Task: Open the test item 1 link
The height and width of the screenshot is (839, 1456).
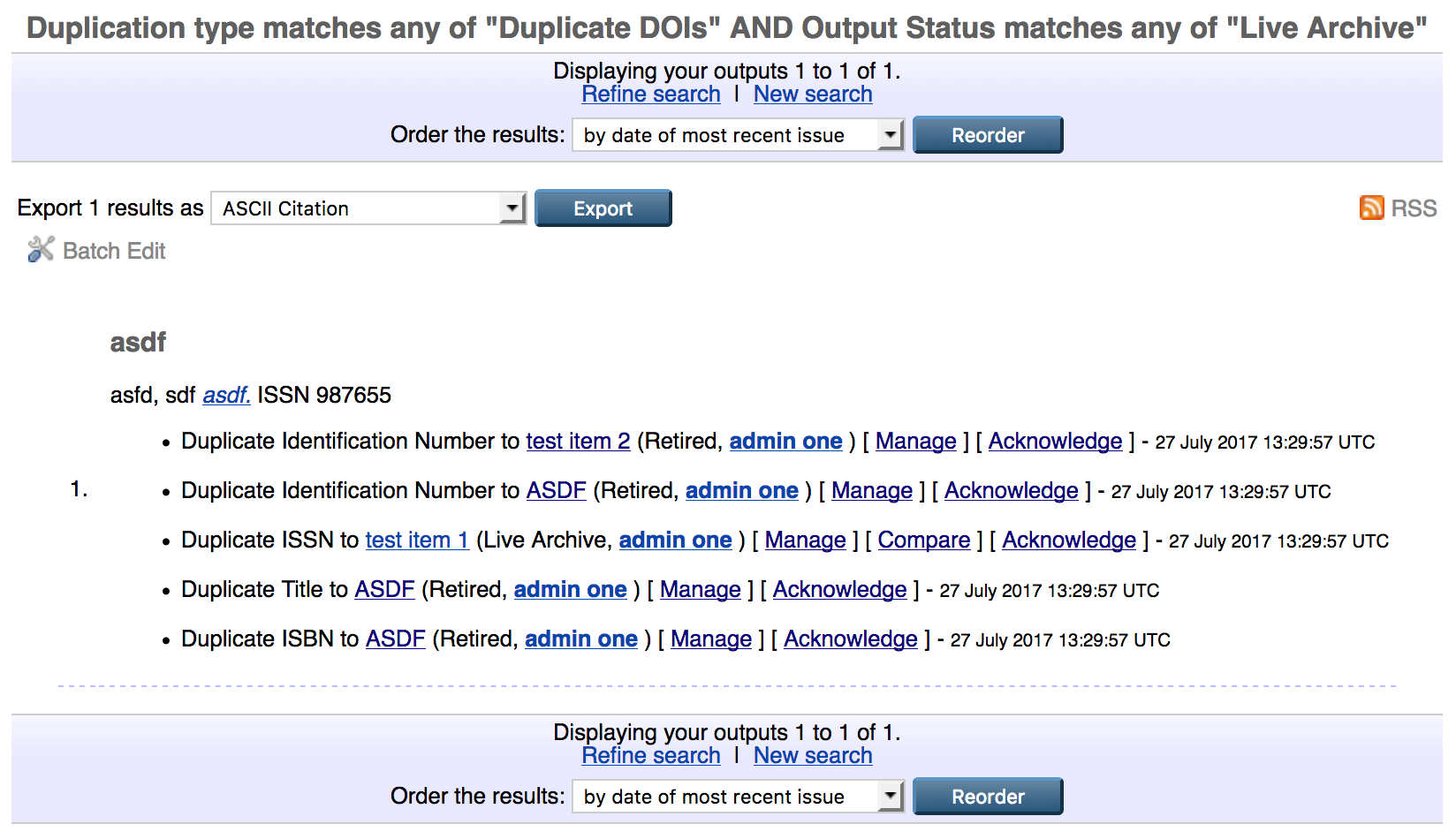Action: (417, 540)
